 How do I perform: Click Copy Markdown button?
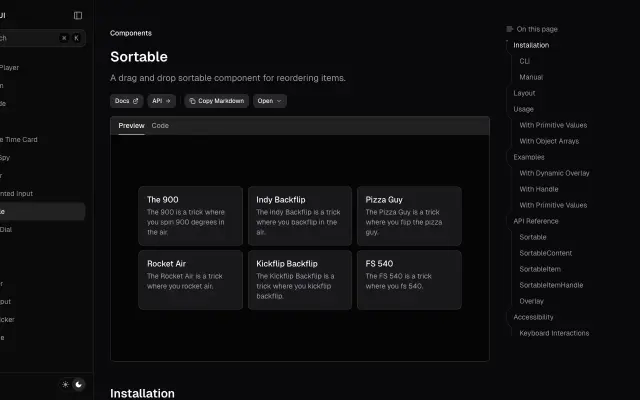point(217,101)
